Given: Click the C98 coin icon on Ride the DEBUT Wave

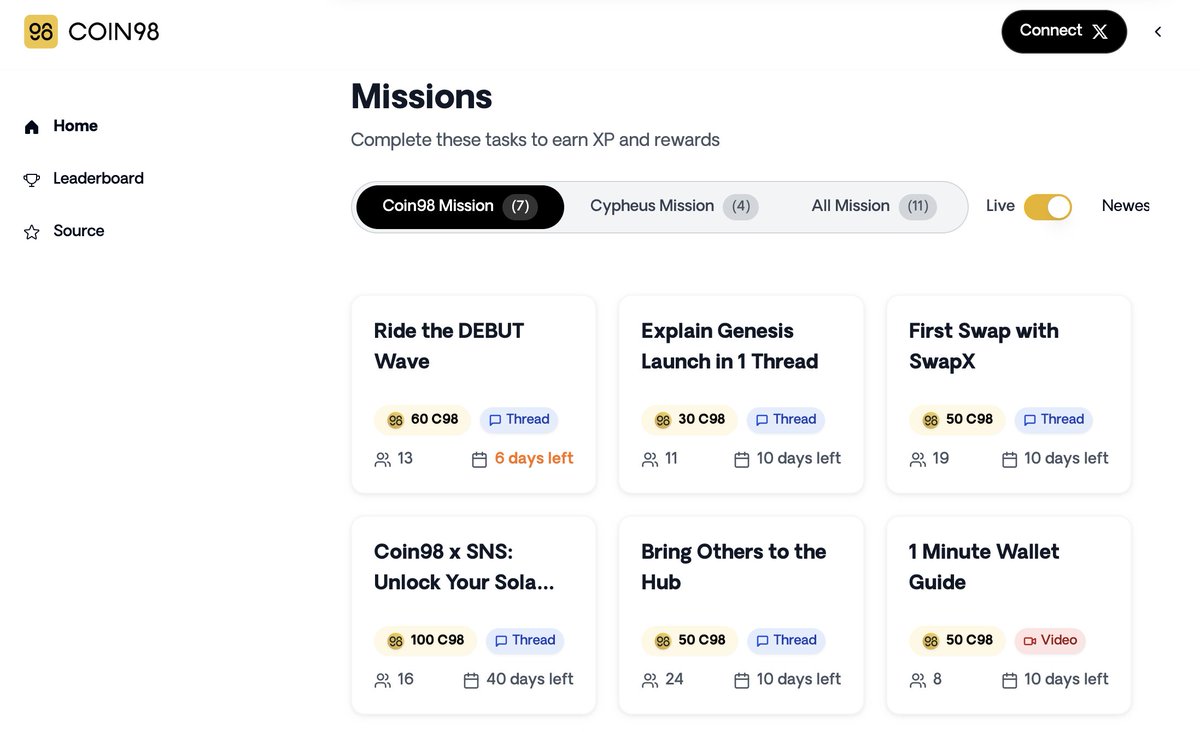Looking at the screenshot, I should pyautogui.click(x=395, y=420).
